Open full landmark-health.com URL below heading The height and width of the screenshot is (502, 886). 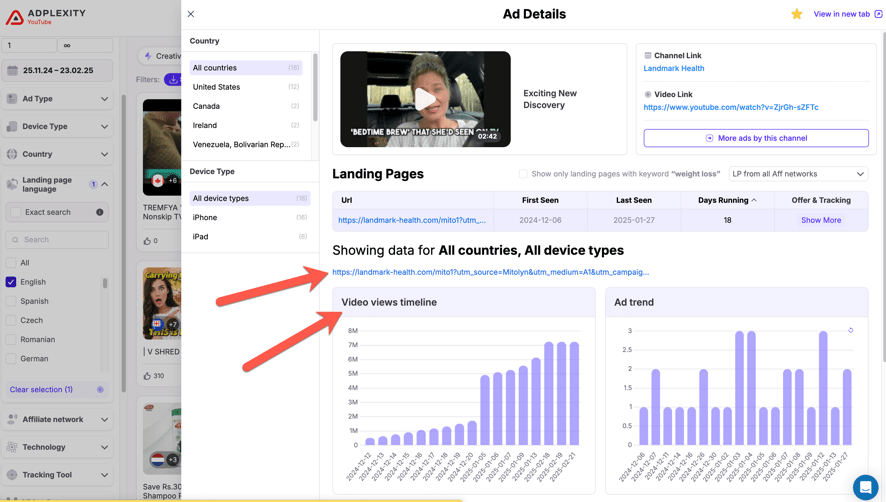point(490,272)
